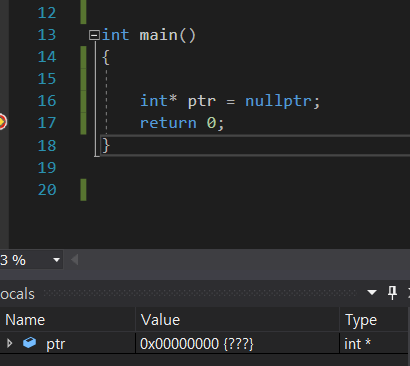The width and height of the screenshot is (410, 366).
Task: Click the Locals panel title
Action: point(17,294)
